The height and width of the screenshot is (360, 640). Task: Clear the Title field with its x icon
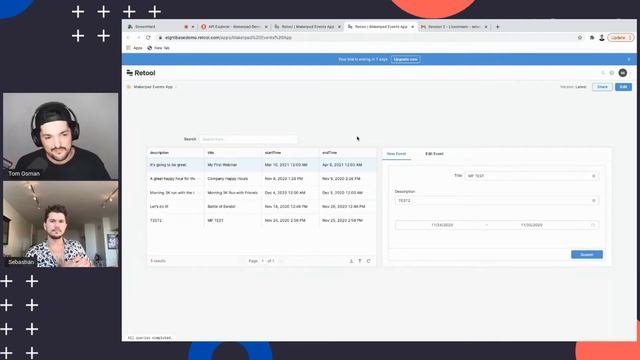(x=593, y=176)
